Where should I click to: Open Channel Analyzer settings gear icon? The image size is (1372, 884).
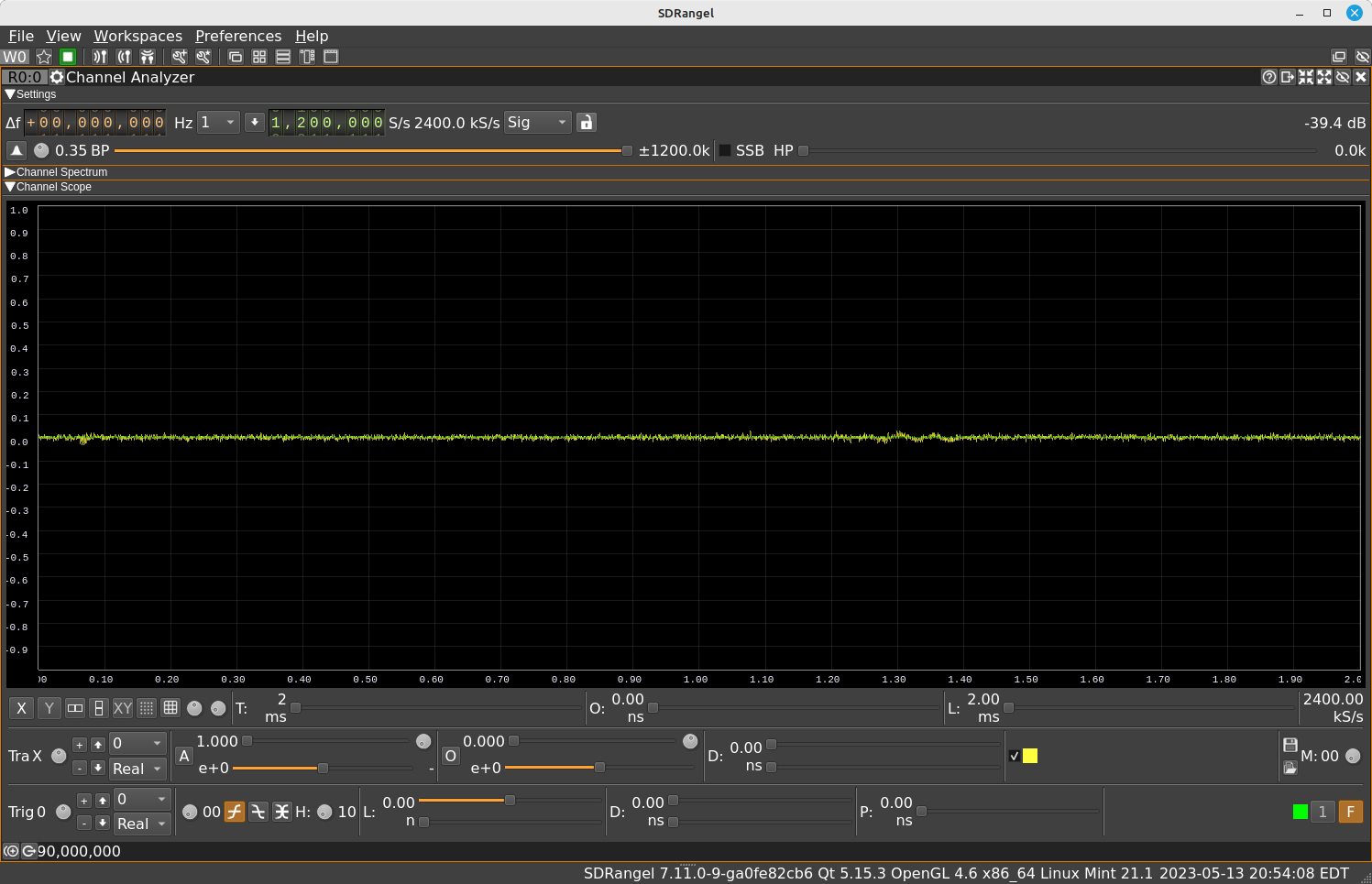[57, 77]
